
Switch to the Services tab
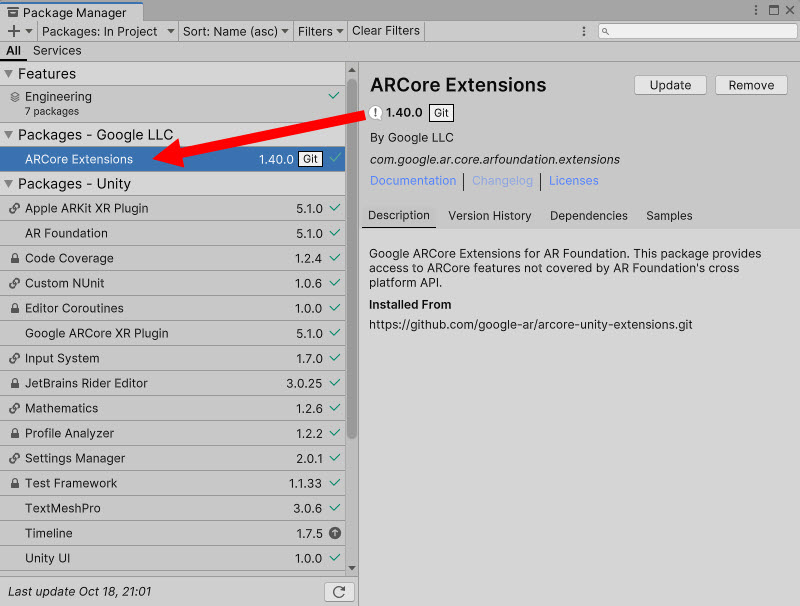[57, 50]
